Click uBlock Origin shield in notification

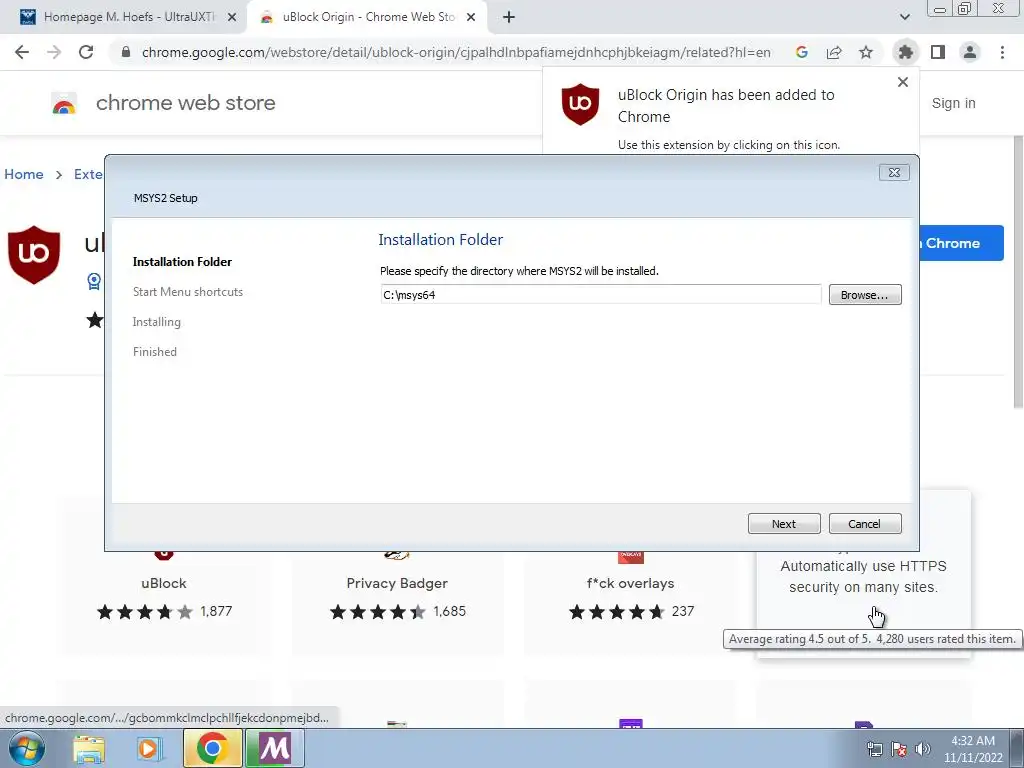(580, 104)
